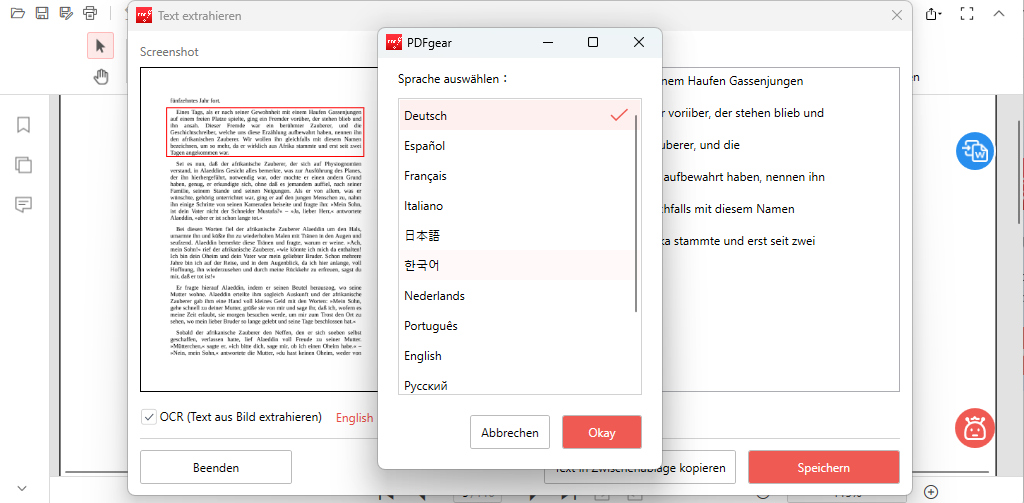
Task: Click the extracted text area
Action: click(x=780, y=229)
